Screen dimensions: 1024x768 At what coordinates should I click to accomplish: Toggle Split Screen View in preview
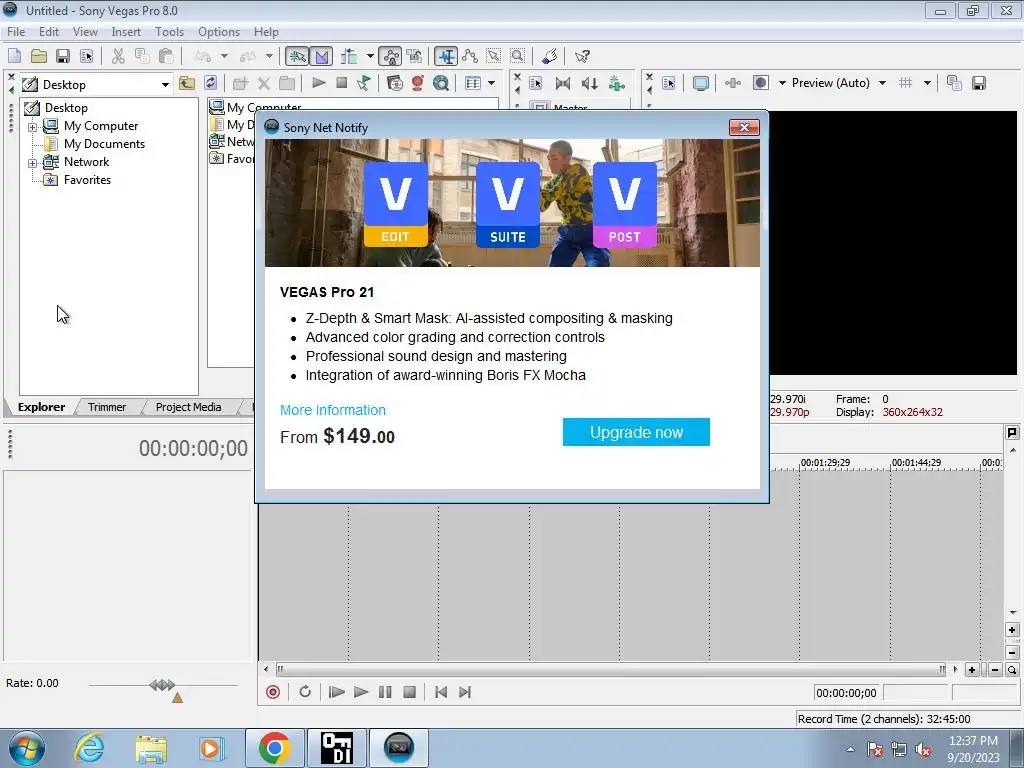[761, 83]
